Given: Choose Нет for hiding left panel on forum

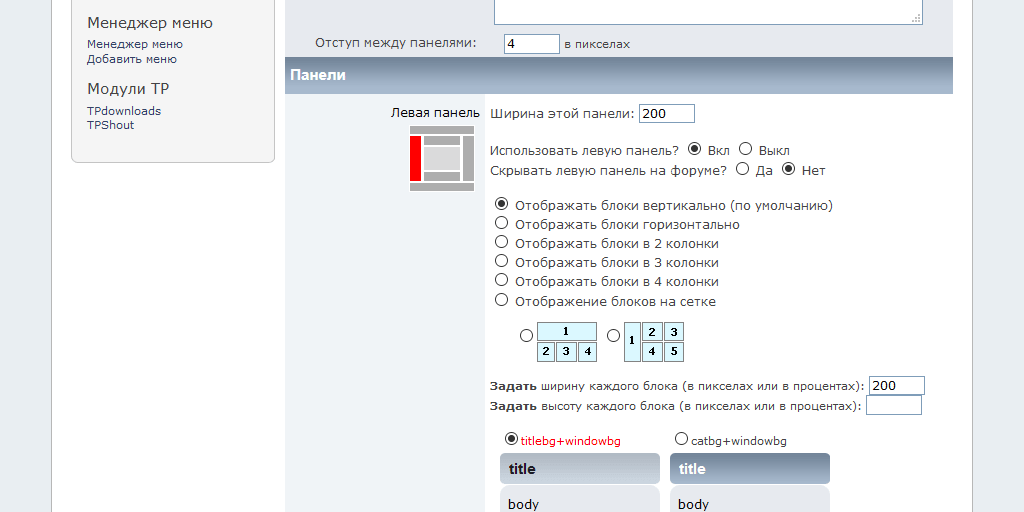Looking at the screenshot, I should 788,169.
